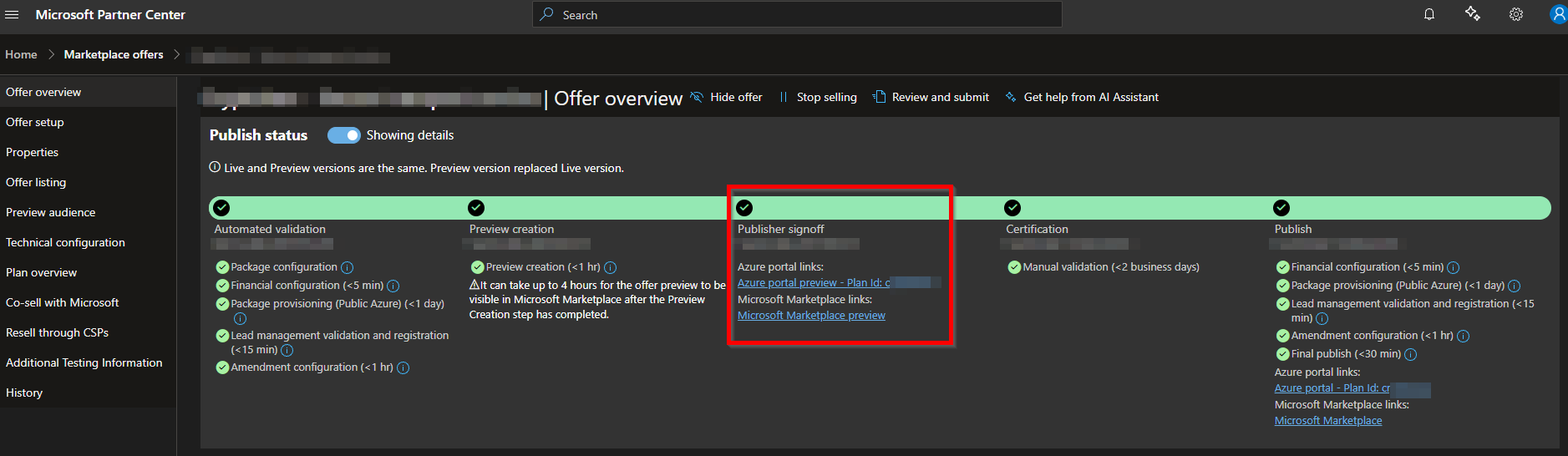Click Stop selling button
The height and width of the screenshot is (456, 1568).
coord(818,97)
